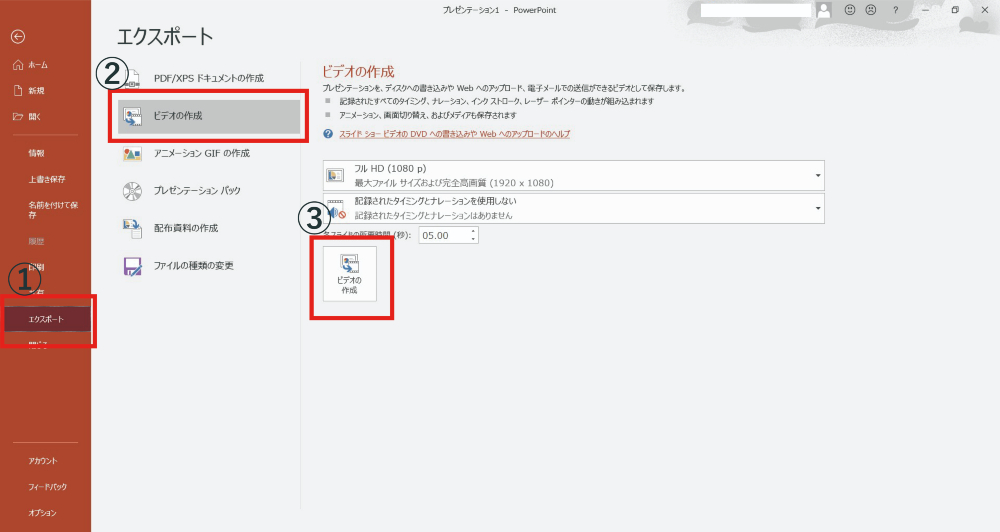Open the 情報 (Info) menu item
Screen dimensions: 1000x532
tap(37, 153)
